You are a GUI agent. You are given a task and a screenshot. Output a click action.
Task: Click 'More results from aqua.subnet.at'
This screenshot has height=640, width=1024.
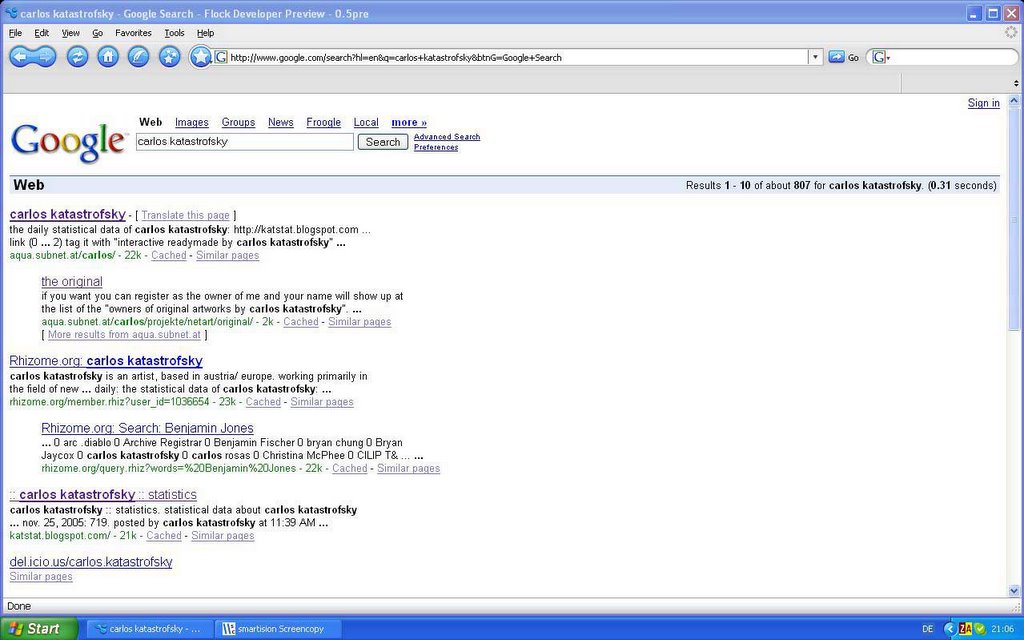[124, 334]
